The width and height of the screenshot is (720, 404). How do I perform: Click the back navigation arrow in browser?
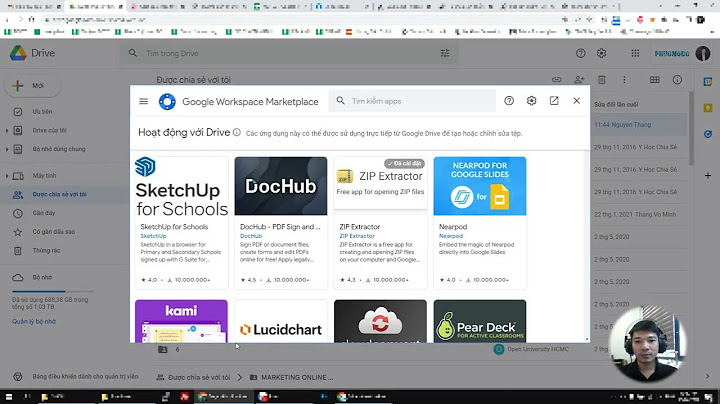[8, 19]
